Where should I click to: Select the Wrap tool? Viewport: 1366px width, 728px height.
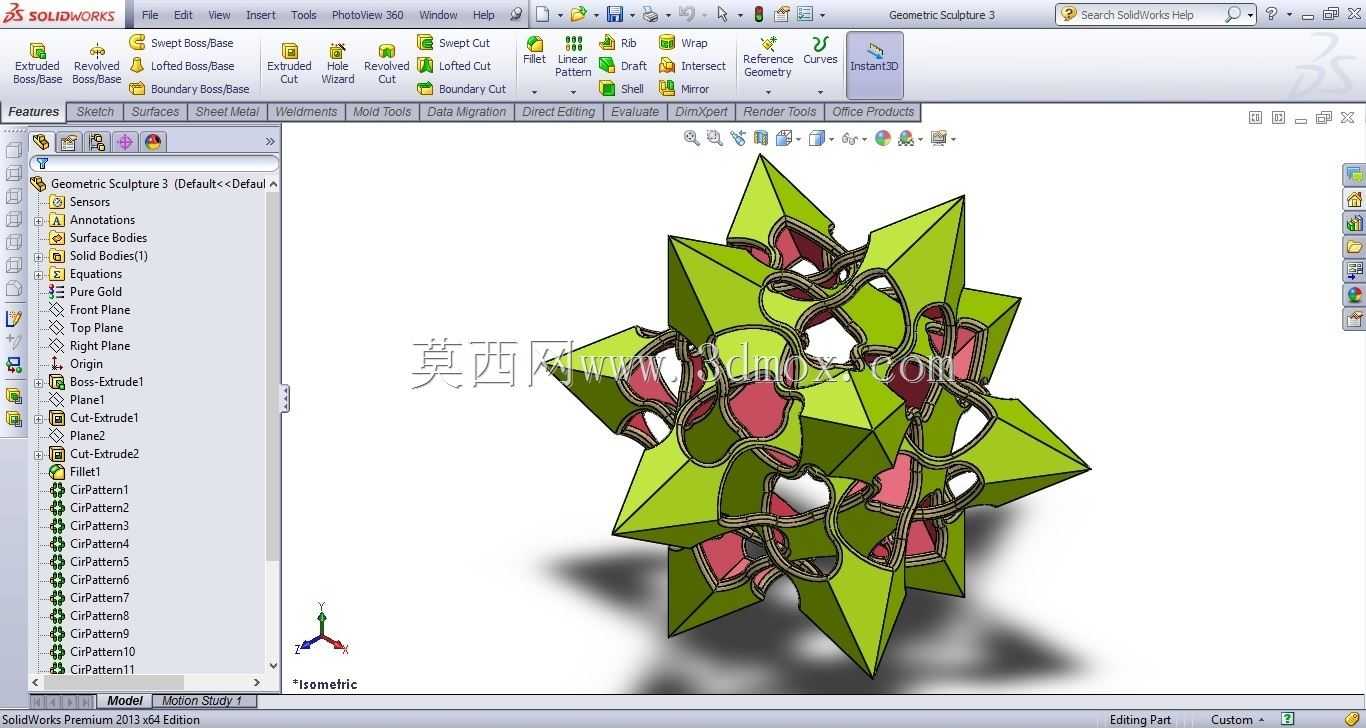[x=683, y=43]
